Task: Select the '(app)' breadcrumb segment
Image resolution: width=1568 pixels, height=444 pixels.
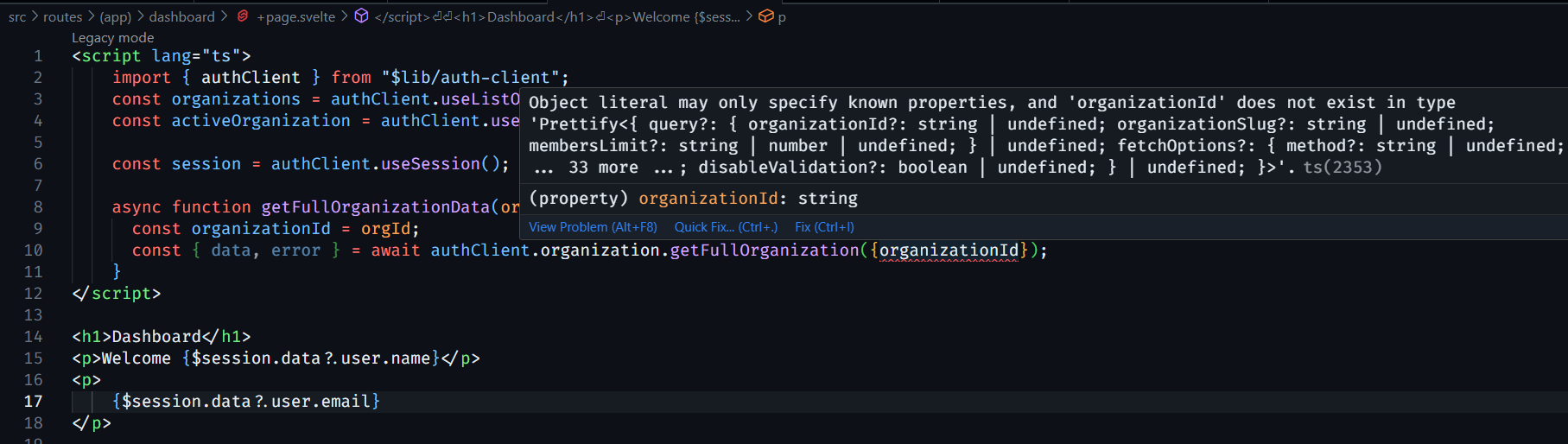Action: point(116,16)
